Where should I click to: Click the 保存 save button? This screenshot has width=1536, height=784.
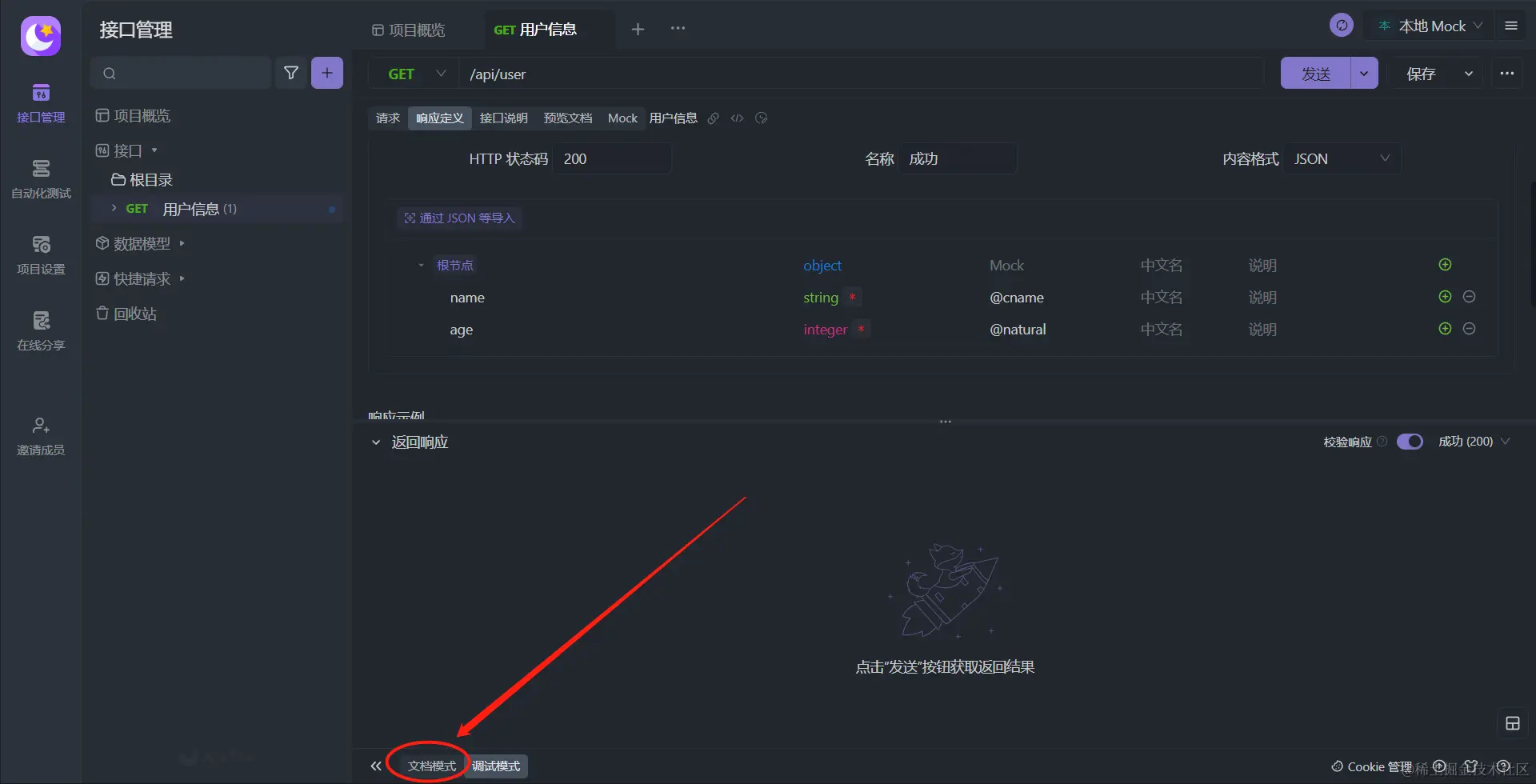[x=1422, y=74]
